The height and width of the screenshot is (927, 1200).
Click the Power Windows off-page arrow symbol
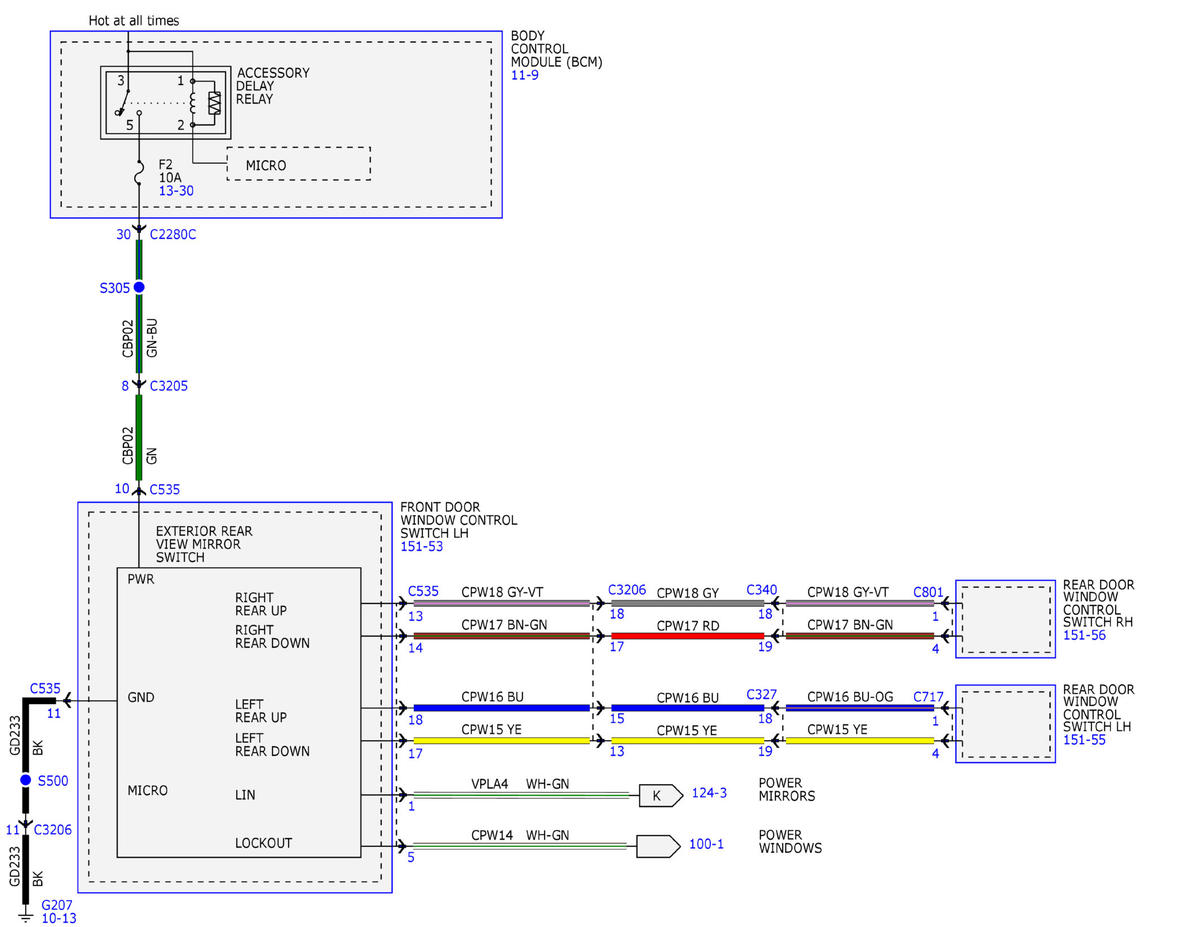pyautogui.click(x=660, y=846)
